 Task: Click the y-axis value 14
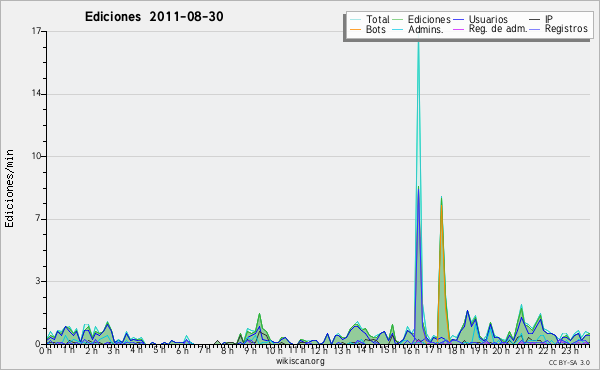click(37, 94)
